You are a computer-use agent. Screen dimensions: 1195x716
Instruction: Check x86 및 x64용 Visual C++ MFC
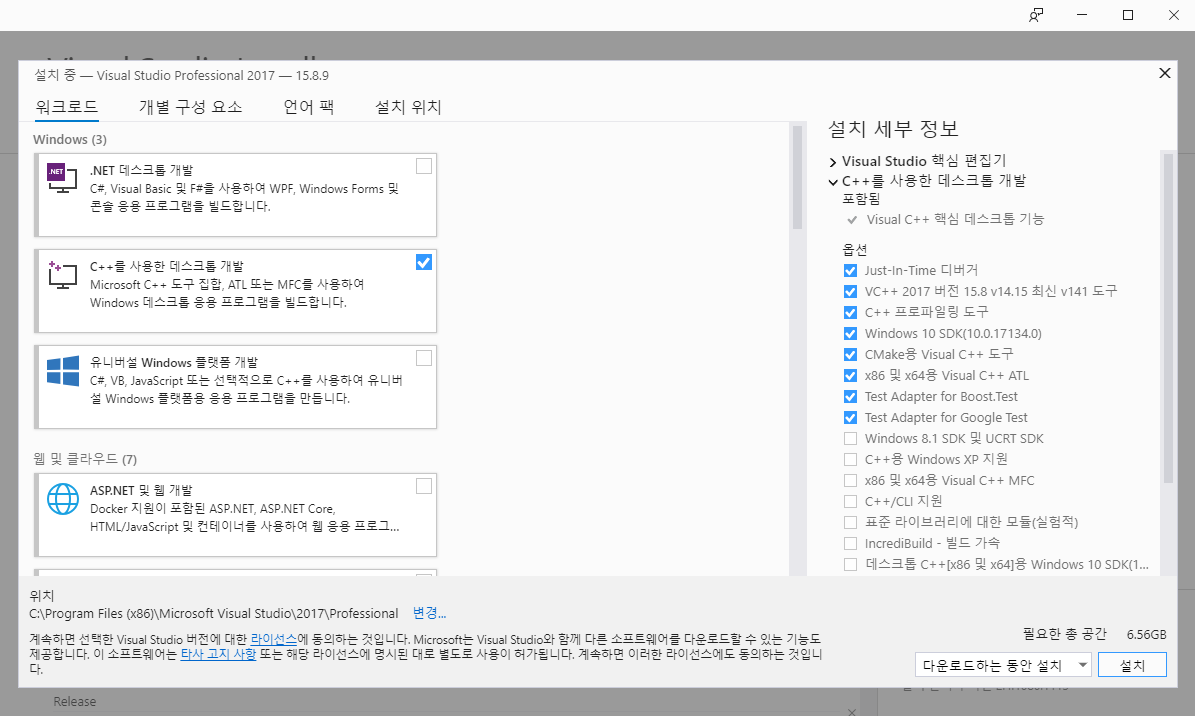851,480
